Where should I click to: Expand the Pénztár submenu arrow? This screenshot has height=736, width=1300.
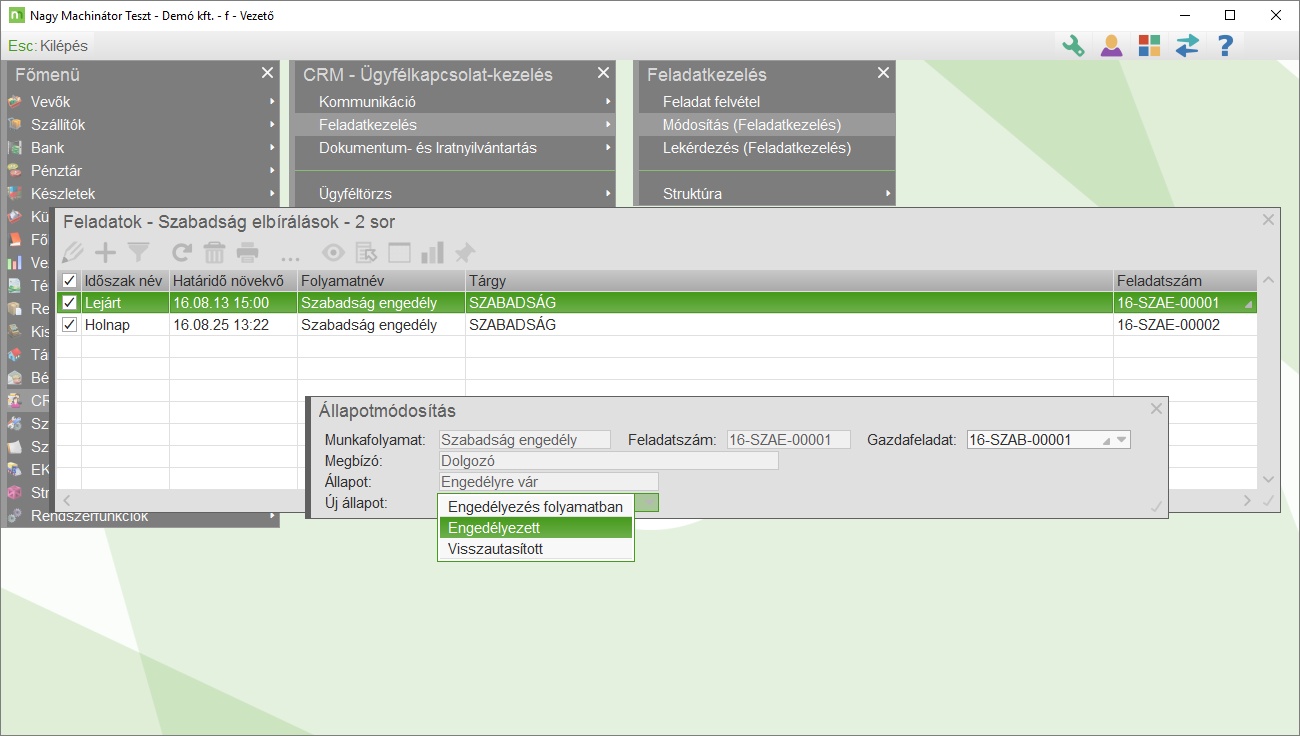click(x=272, y=171)
